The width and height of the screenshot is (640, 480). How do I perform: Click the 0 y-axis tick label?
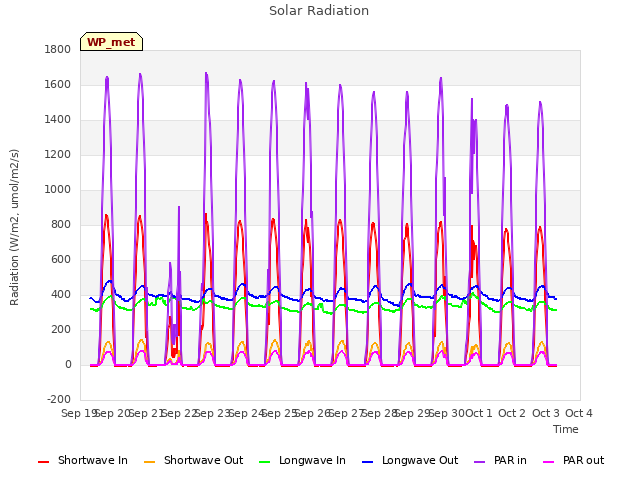[x=68, y=364]
